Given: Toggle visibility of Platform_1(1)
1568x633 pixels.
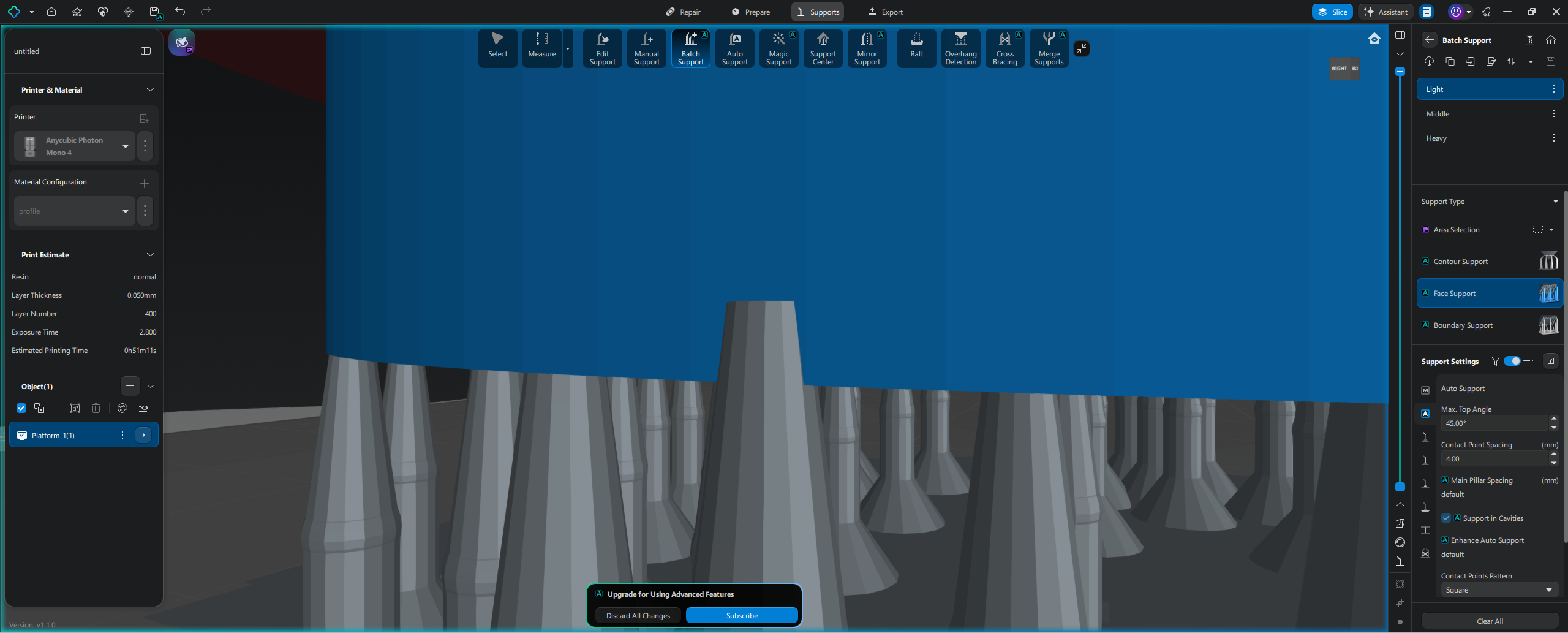Looking at the screenshot, I should pyautogui.click(x=22, y=436).
